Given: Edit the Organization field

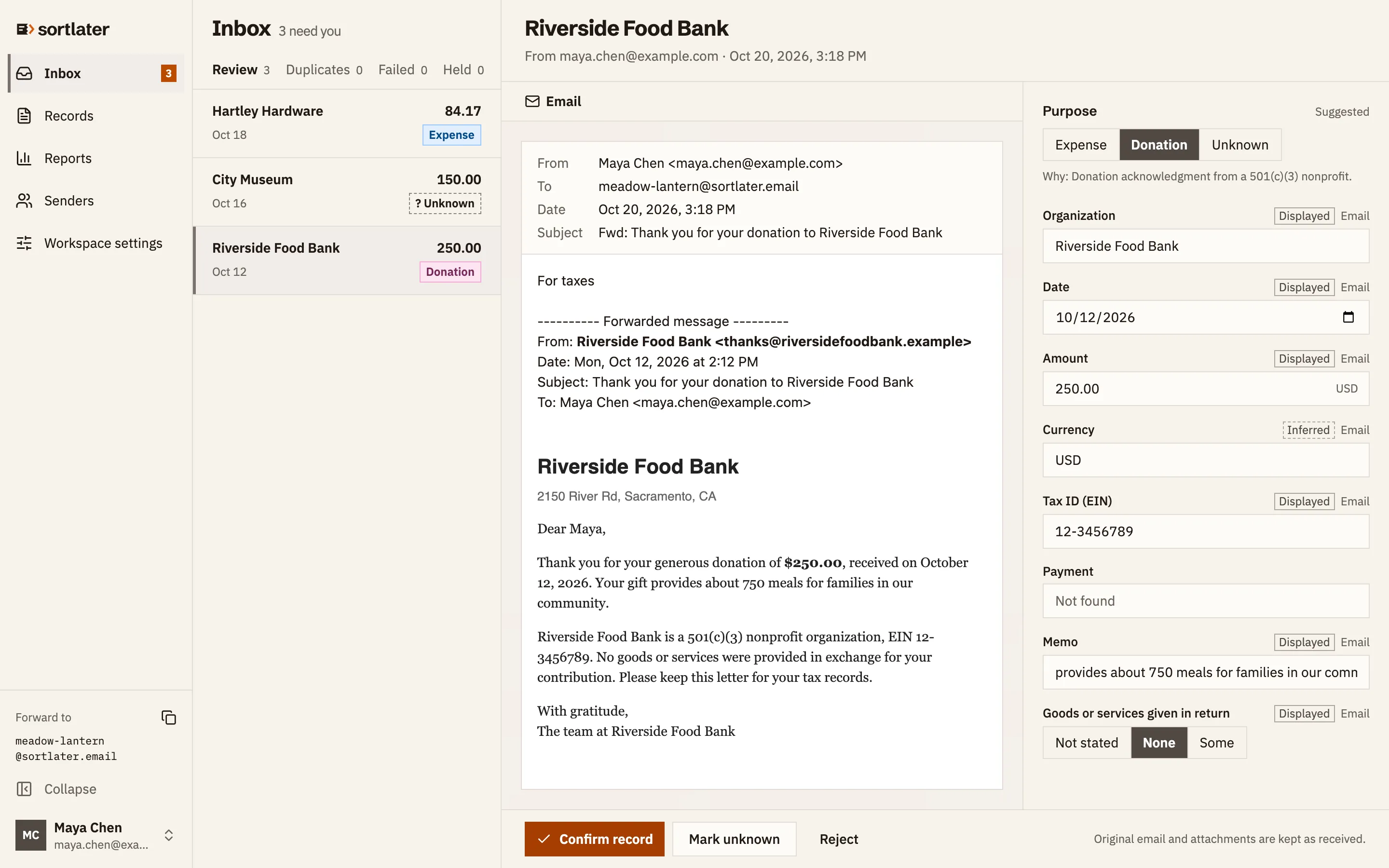Looking at the screenshot, I should (x=1205, y=246).
